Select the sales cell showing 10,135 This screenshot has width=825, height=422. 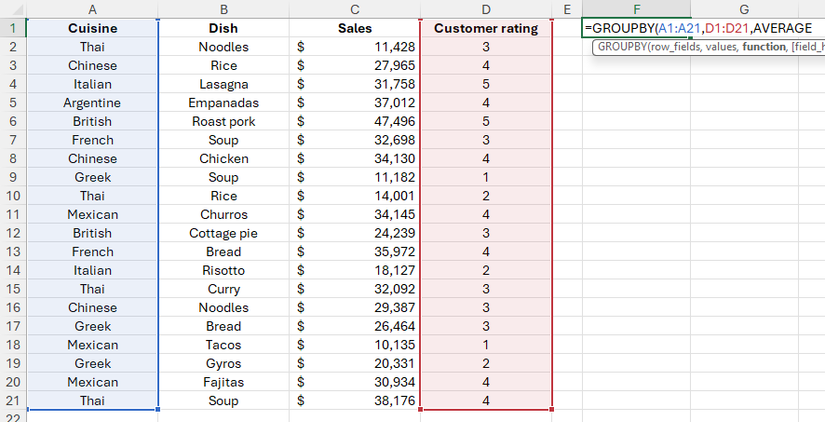click(354, 345)
